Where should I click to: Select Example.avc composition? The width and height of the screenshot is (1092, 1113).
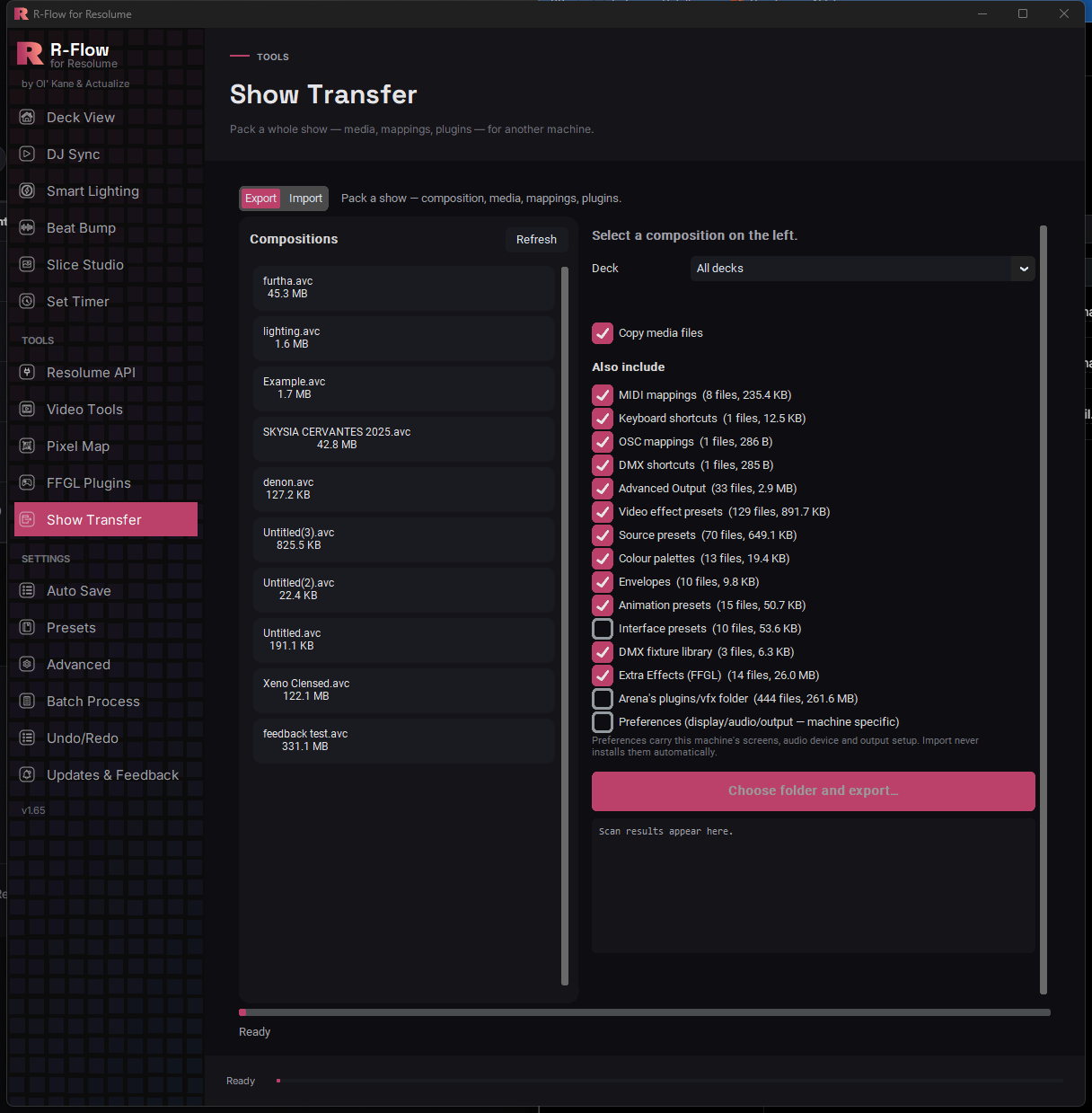(x=404, y=389)
